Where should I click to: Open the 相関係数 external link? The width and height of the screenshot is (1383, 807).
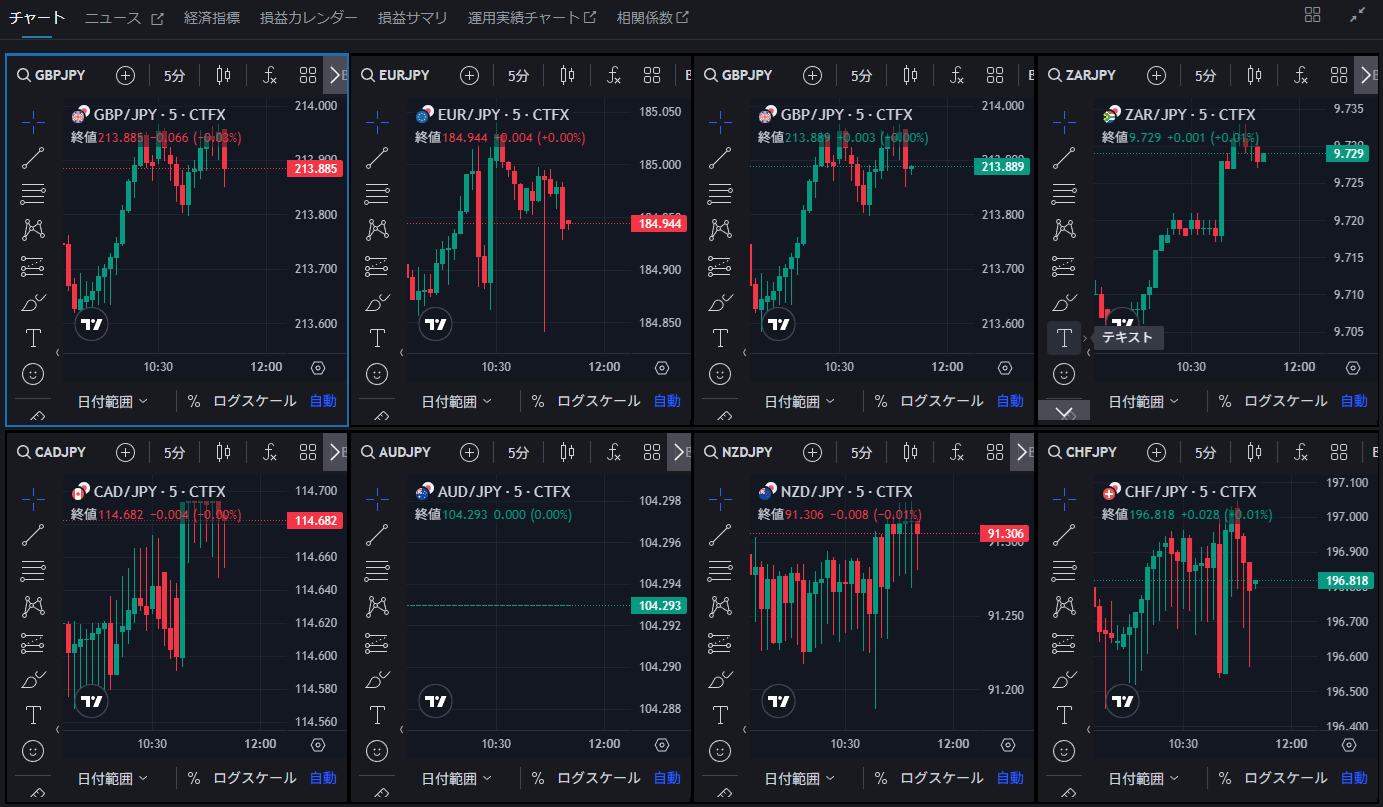(652, 18)
